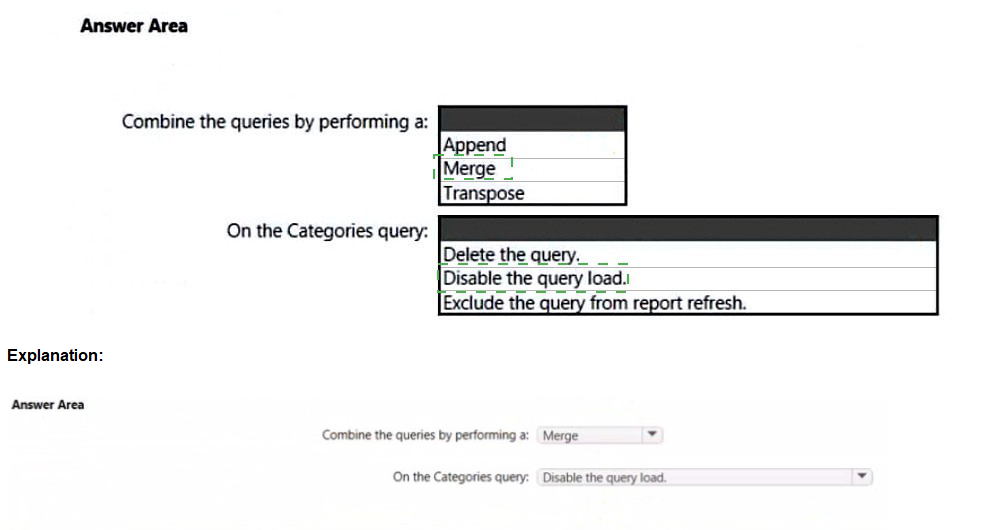Viewport: 999px width, 530px height.
Task: Expand the arrow beside the greyed 'Disable the query load.'
Action: click(x=860, y=477)
